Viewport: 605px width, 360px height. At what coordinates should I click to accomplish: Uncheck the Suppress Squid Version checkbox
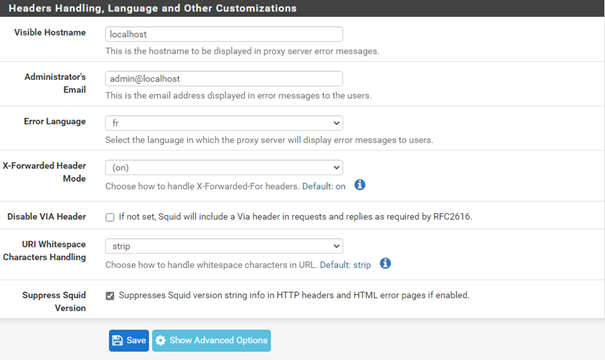[x=110, y=296]
